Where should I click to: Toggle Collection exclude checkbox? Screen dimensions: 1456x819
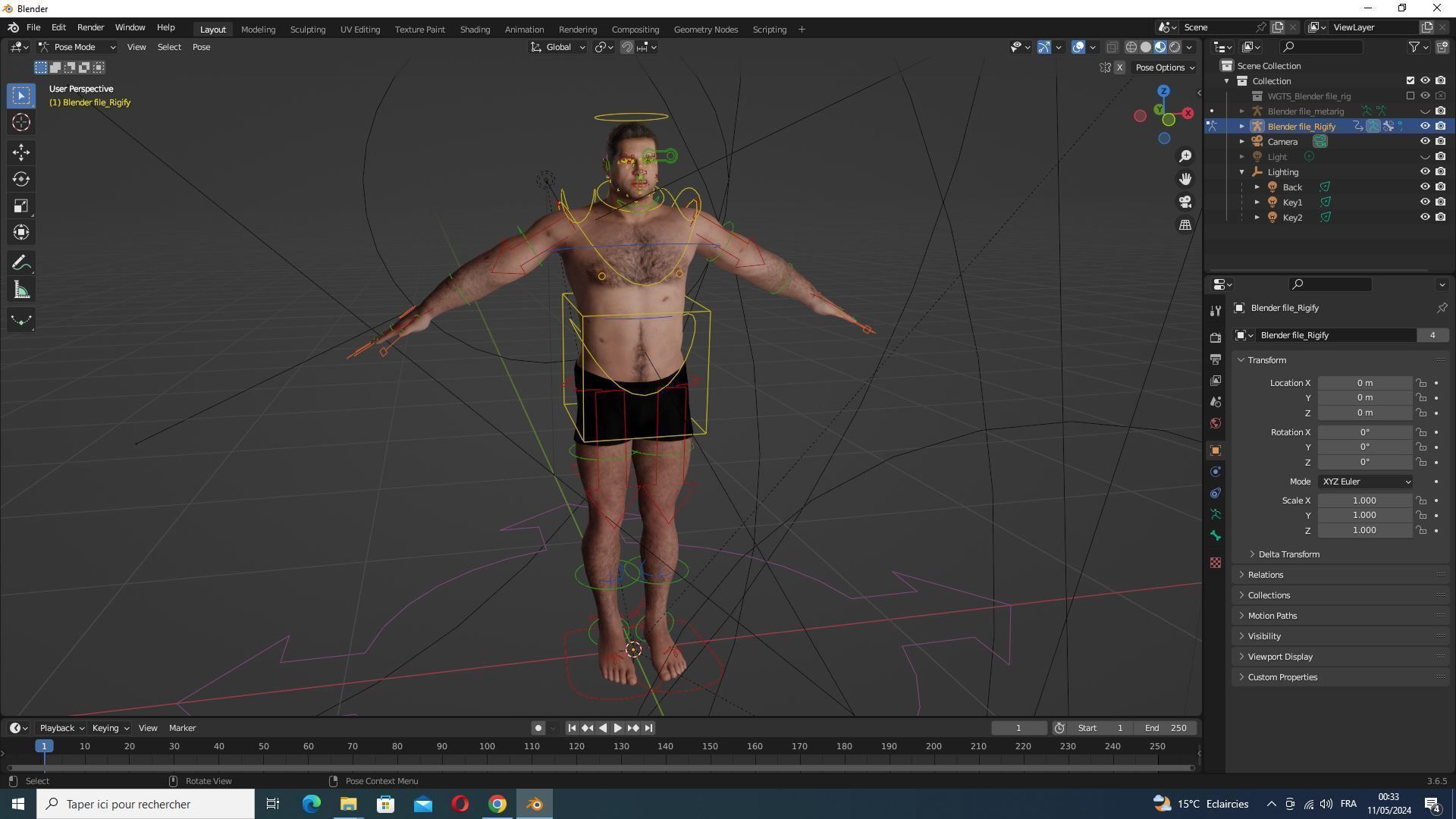(1410, 81)
